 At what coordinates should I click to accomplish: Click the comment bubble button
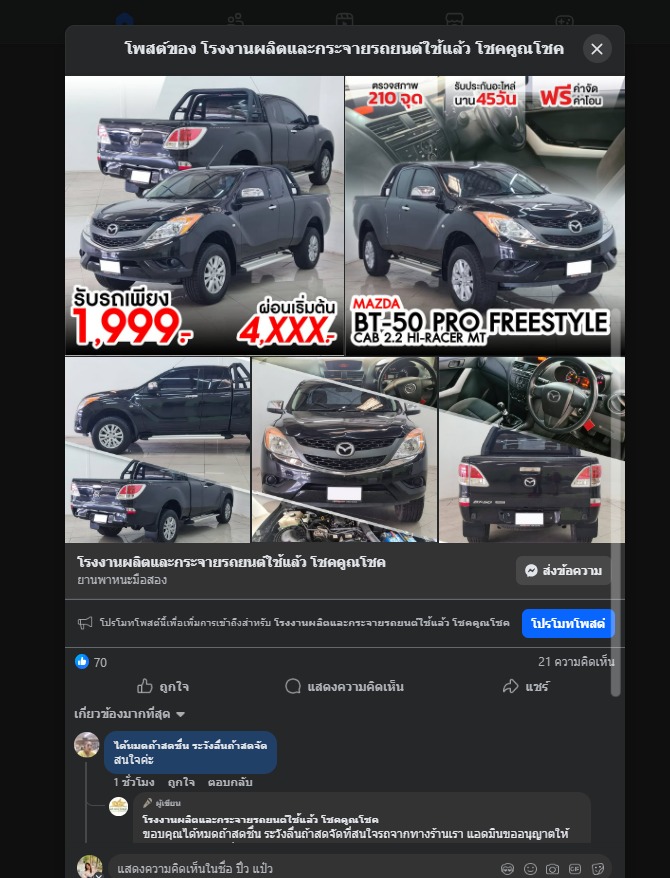click(344, 686)
